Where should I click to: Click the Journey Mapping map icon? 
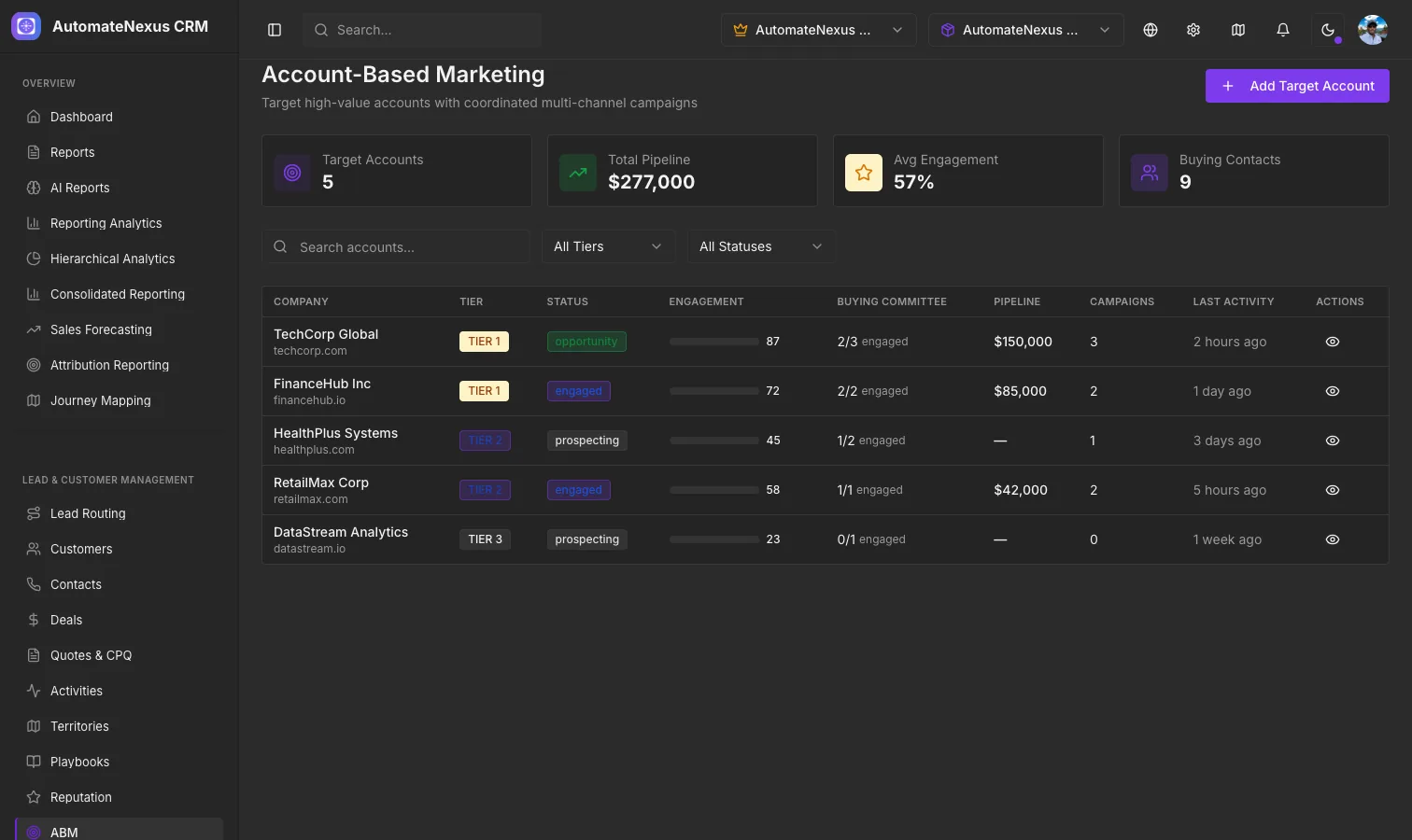click(x=34, y=400)
